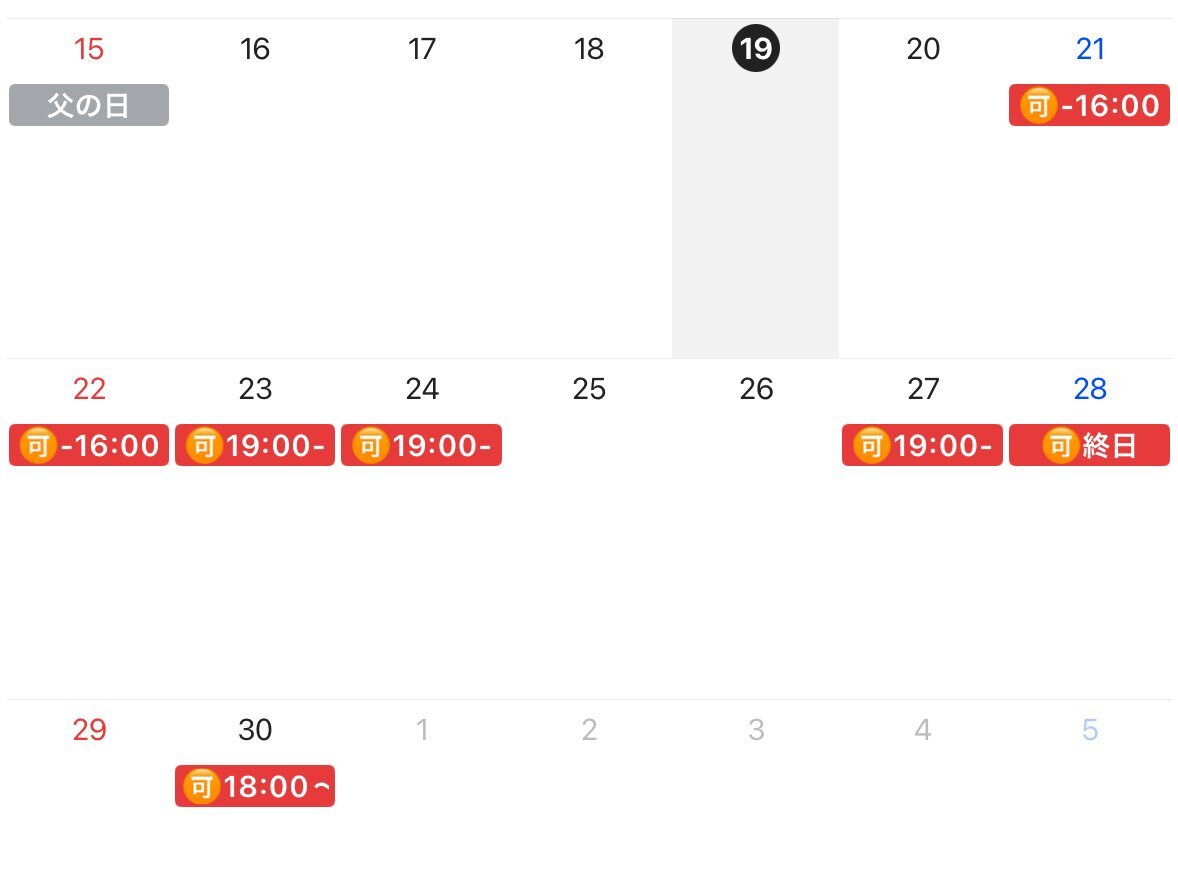Open the 父の日 event on June 15
The height and width of the screenshot is (891, 1178).
(x=89, y=105)
